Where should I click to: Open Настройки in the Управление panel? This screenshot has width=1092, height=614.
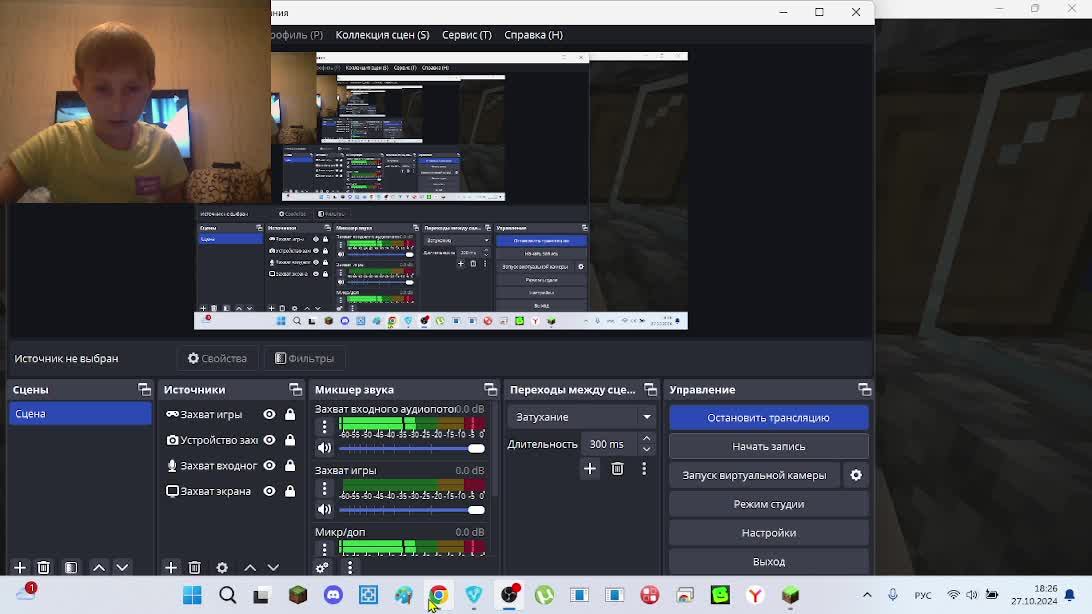[769, 533]
